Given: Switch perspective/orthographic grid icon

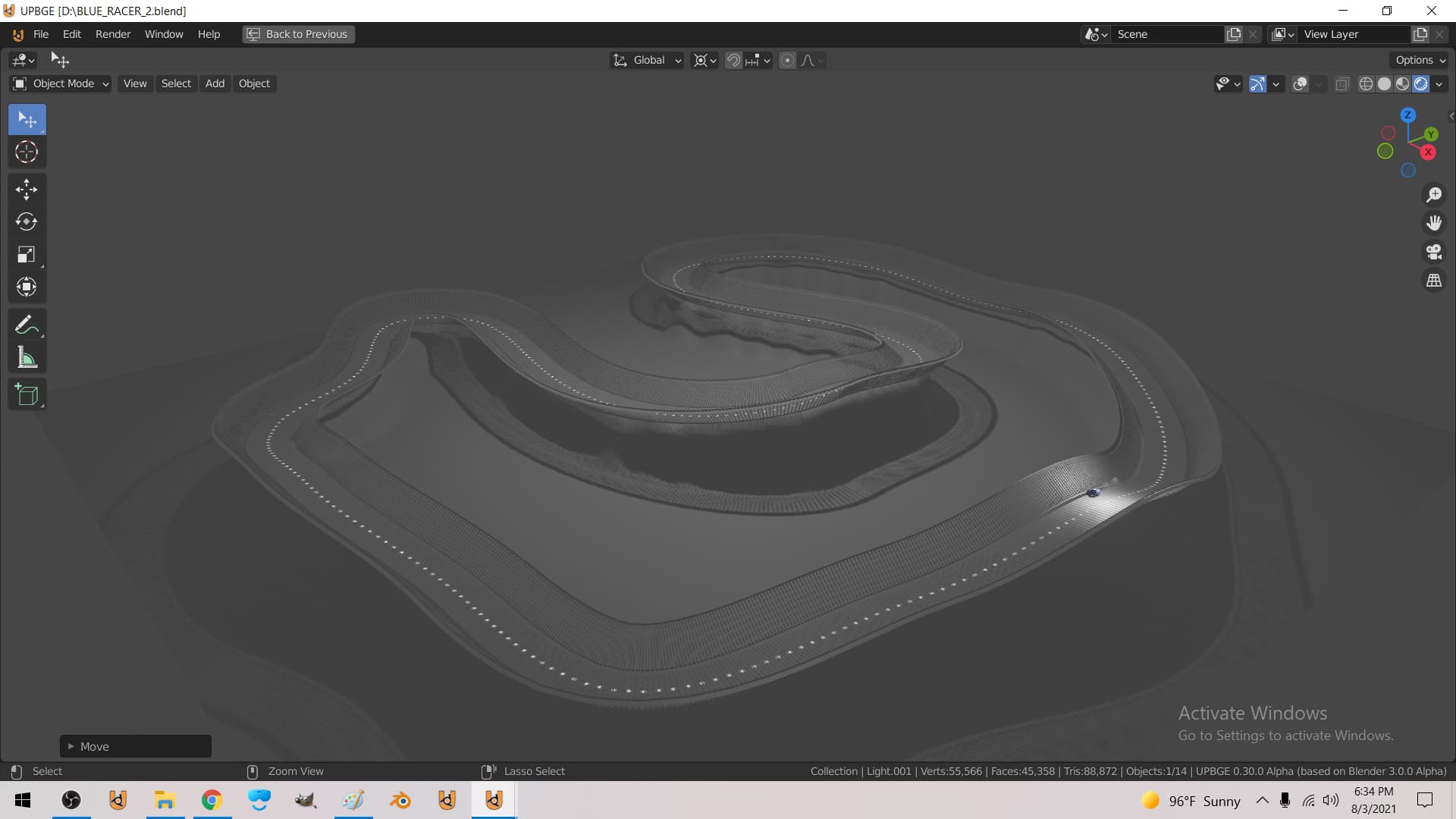Looking at the screenshot, I should tap(1433, 281).
